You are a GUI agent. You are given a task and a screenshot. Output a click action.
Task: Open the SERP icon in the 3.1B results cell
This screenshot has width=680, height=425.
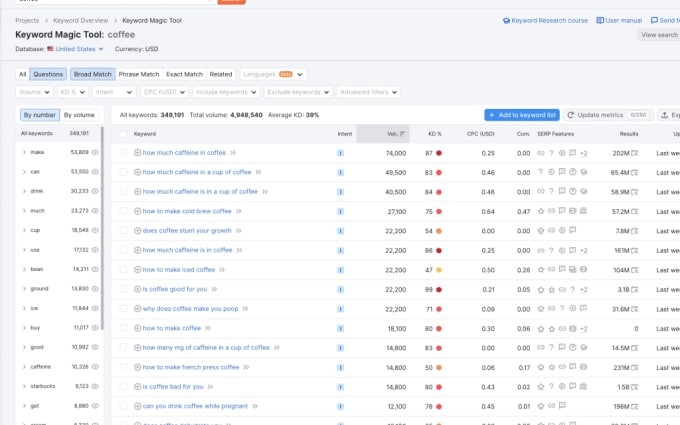tap(635, 290)
